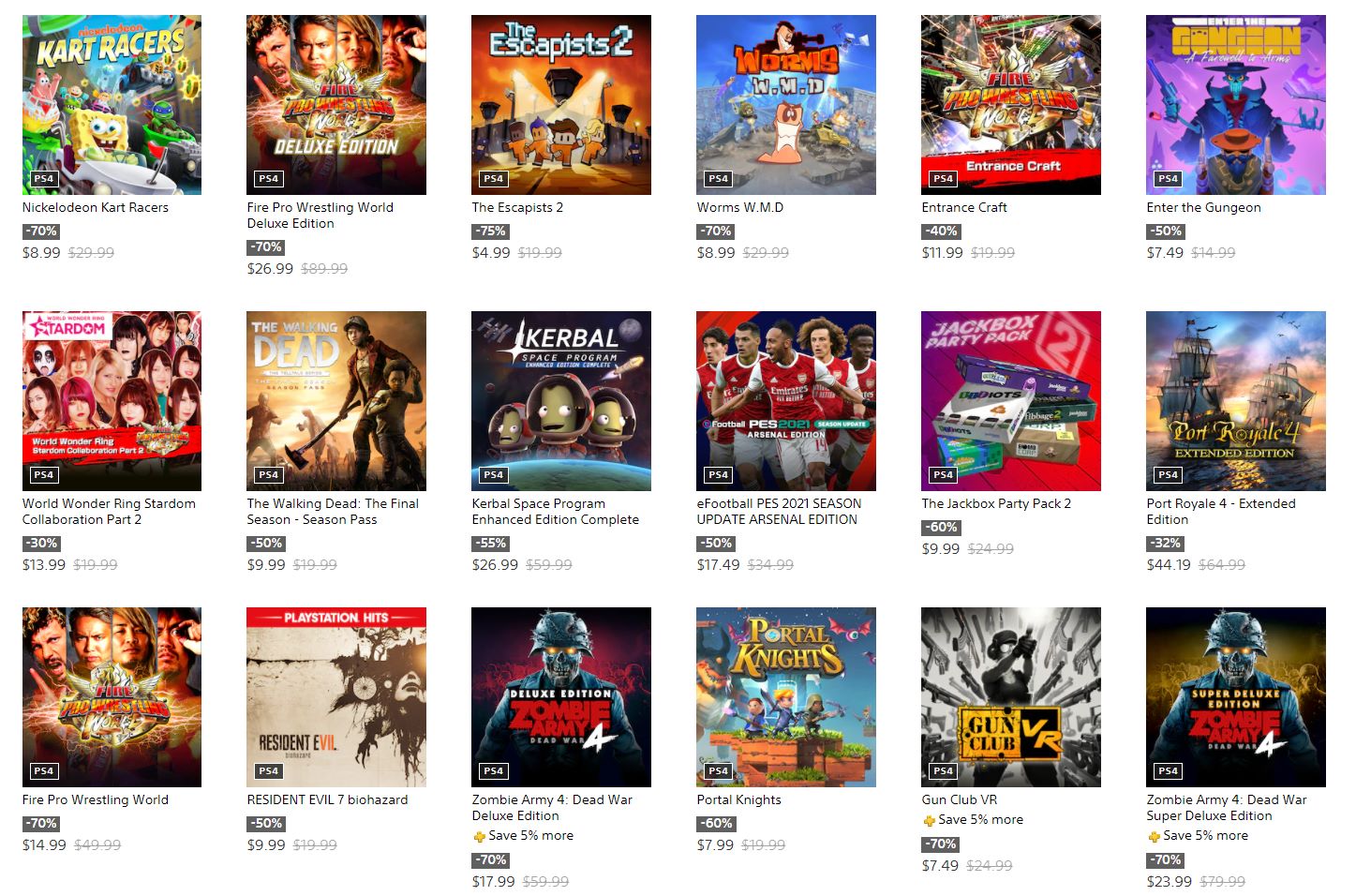The image size is (1356, 896).
Task: Open The Walking Dead Final Season thumbnail
Action: point(336,401)
